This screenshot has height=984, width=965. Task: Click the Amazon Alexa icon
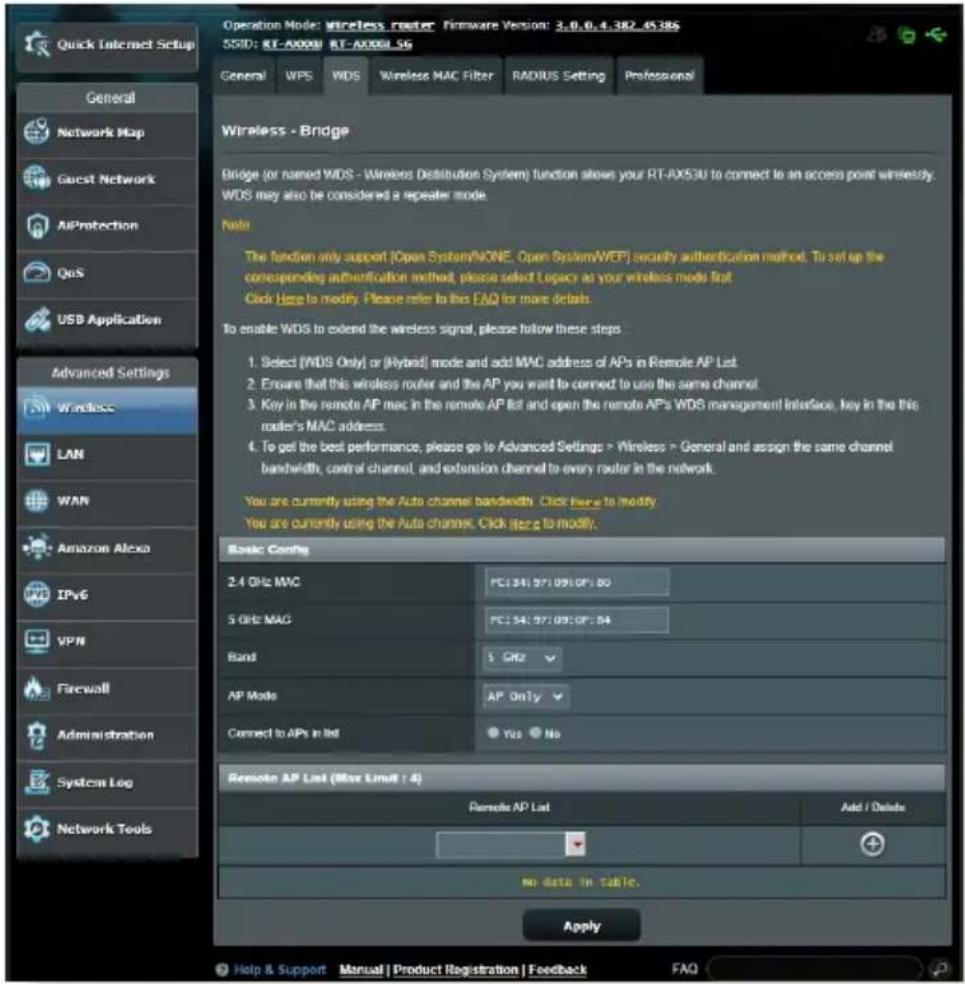pos(36,547)
